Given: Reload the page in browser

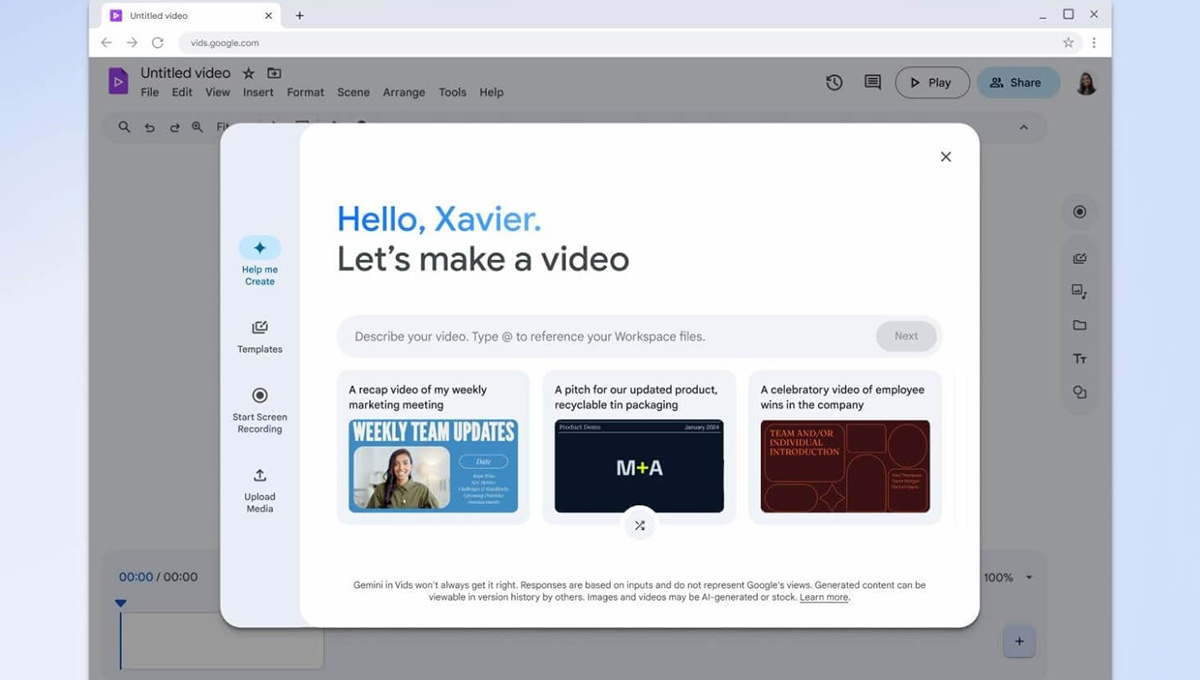Looking at the screenshot, I should (157, 43).
